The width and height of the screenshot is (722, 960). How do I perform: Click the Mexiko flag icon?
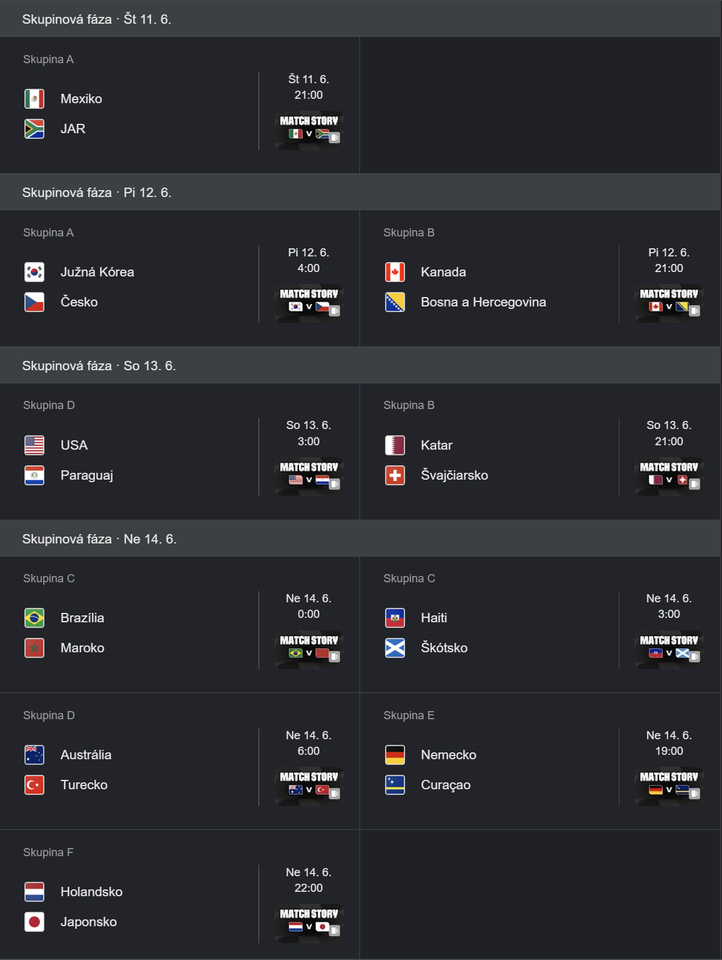pyautogui.click(x=34, y=99)
